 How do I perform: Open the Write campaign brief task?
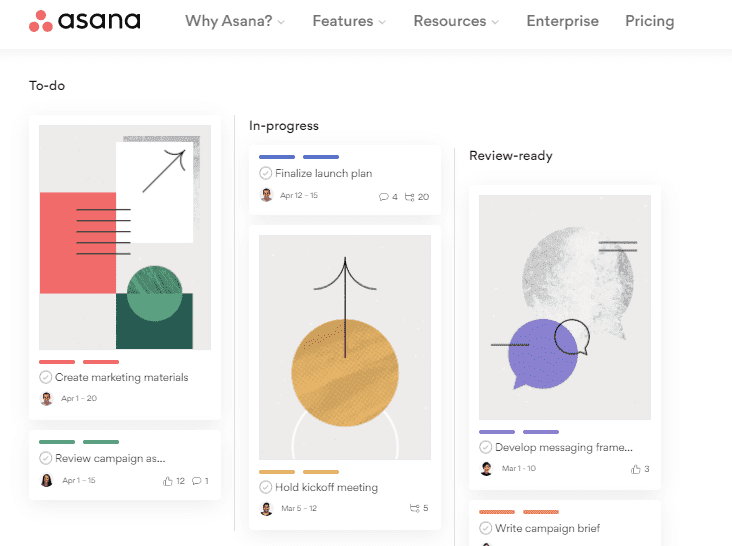[x=548, y=528]
